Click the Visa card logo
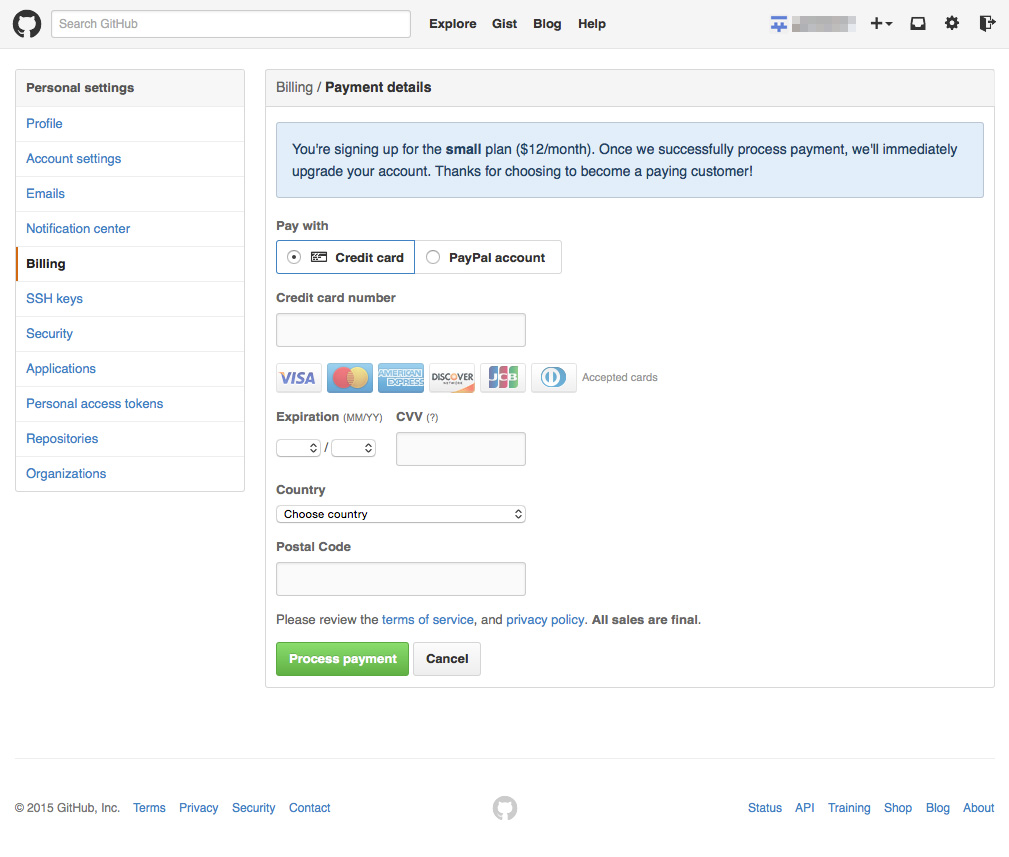The image size is (1009, 857). [x=298, y=378]
